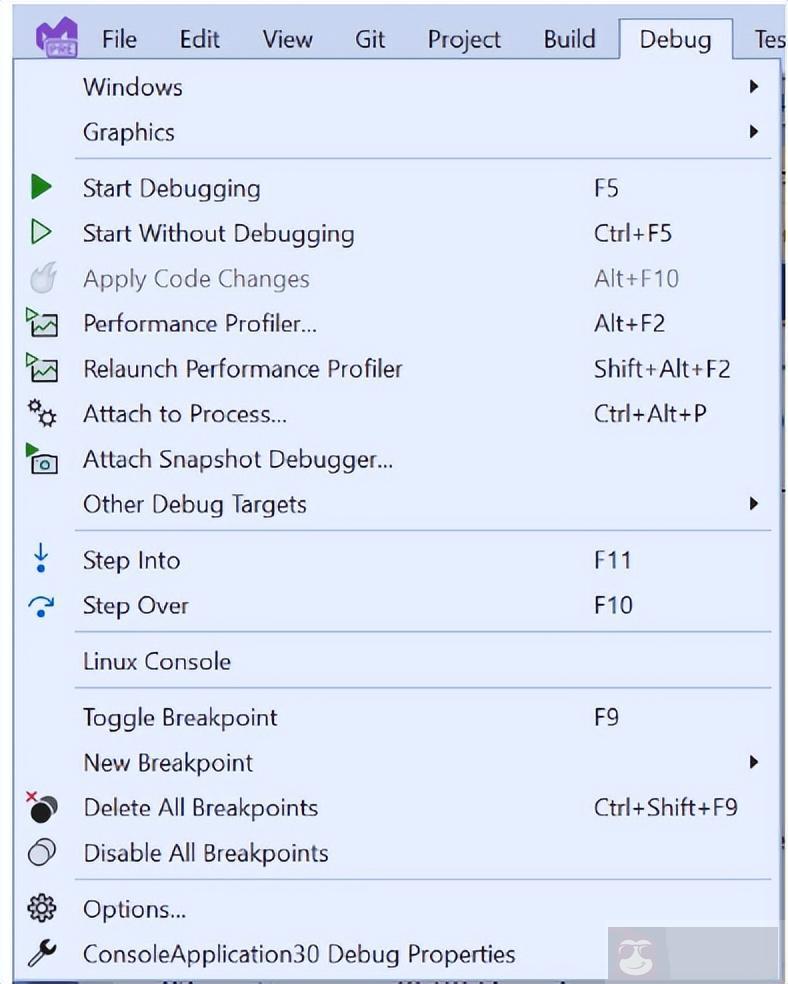Expand the New Breakpoint submenu
The height and width of the screenshot is (984, 788).
coord(753,762)
